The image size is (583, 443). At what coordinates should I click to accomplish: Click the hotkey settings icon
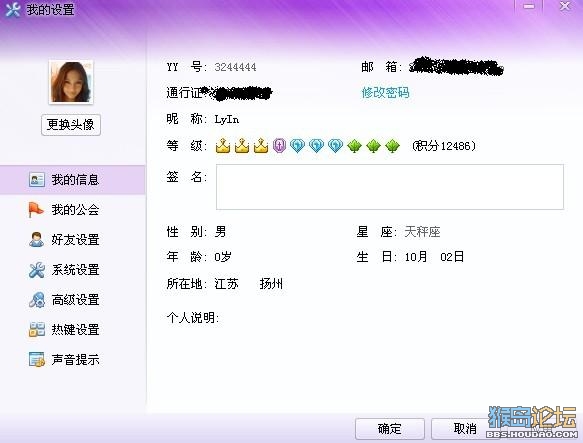(37, 330)
